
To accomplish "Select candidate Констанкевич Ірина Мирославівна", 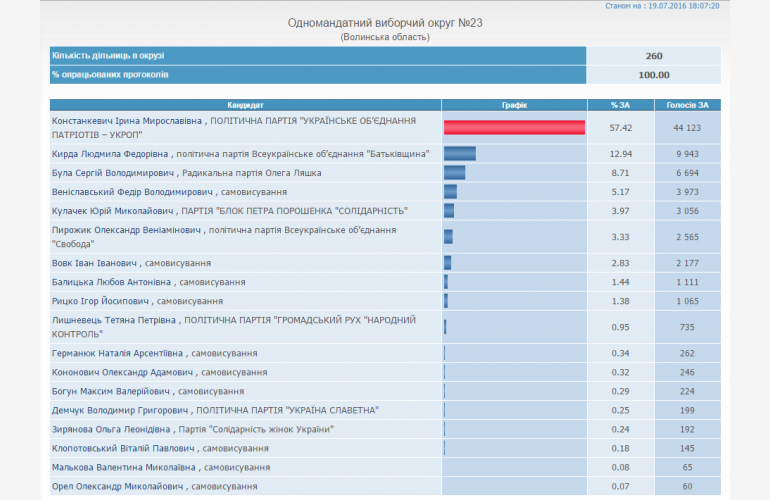I will point(128,121).
